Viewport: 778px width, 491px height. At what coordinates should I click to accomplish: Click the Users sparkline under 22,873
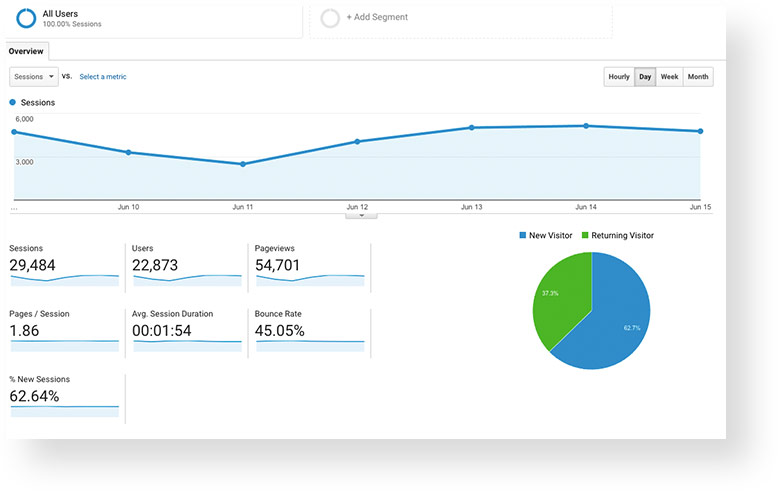pos(187,280)
